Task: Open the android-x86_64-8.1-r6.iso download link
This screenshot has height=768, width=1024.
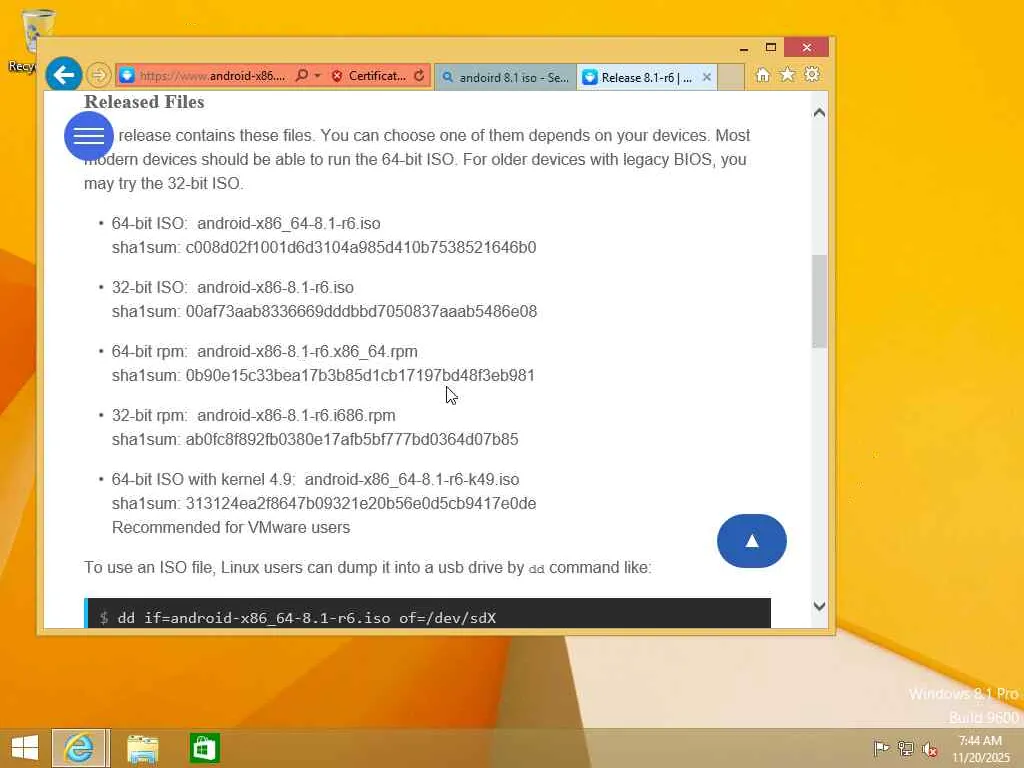Action: [x=289, y=223]
